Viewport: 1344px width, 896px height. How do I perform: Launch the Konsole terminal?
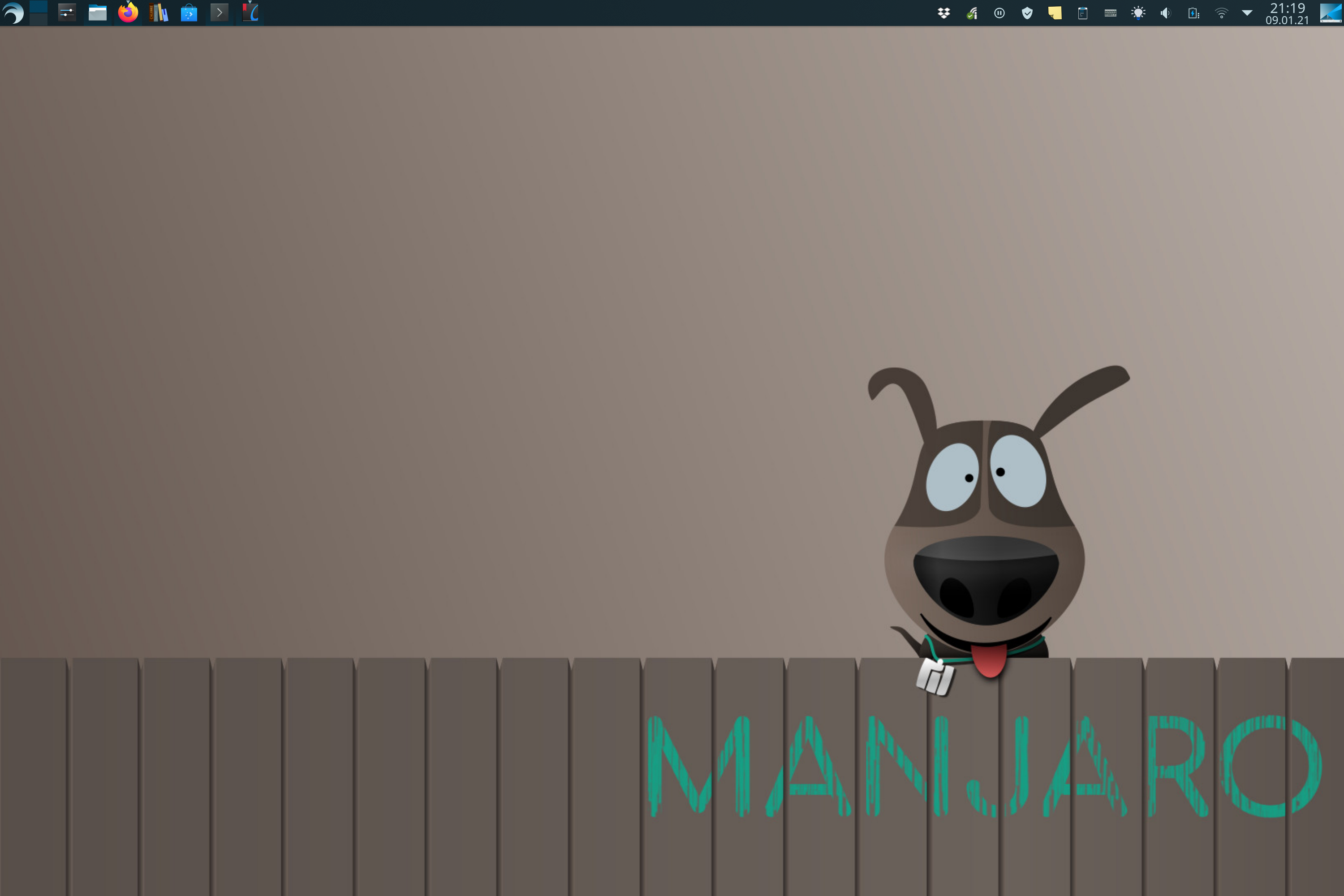click(x=220, y=13)
